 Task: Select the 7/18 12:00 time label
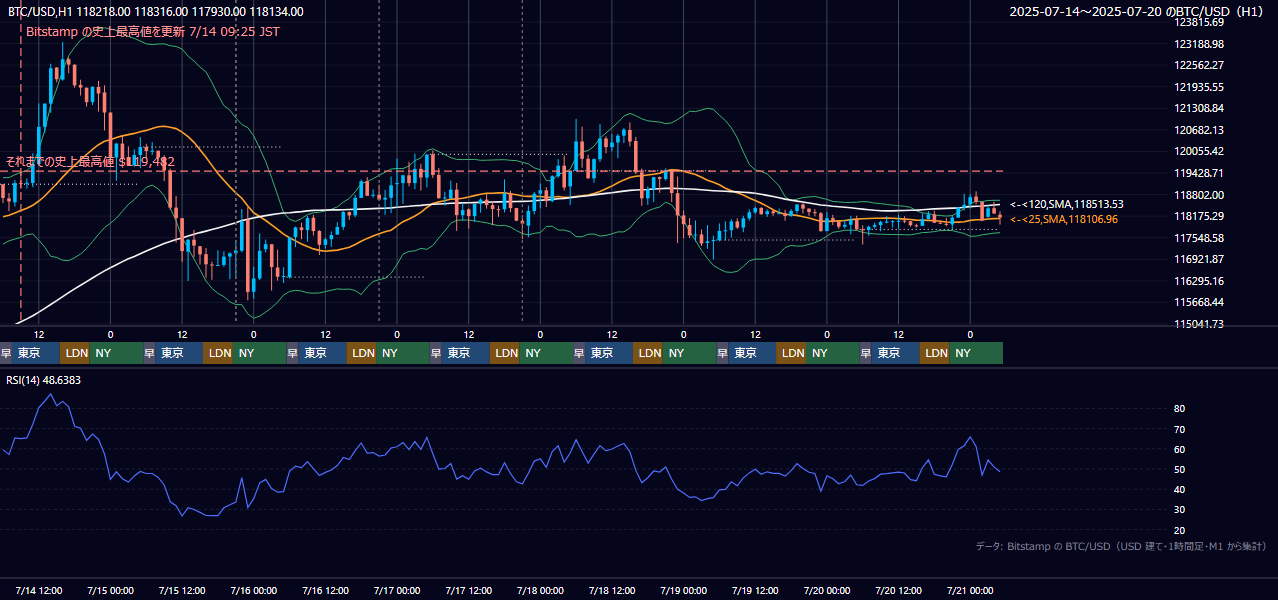(612, 590)
